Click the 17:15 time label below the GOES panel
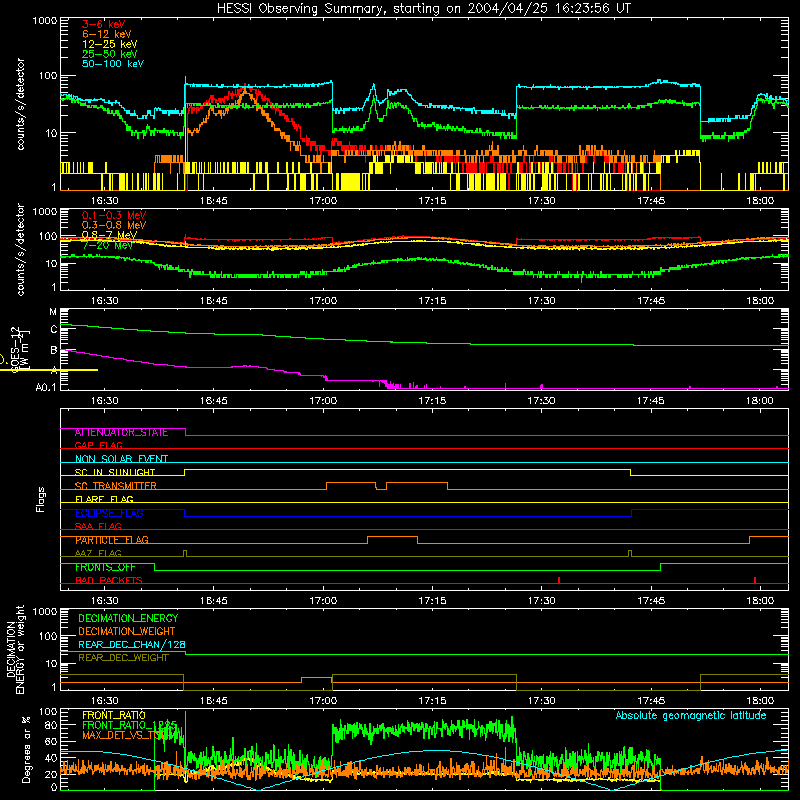 pos(432,401)
